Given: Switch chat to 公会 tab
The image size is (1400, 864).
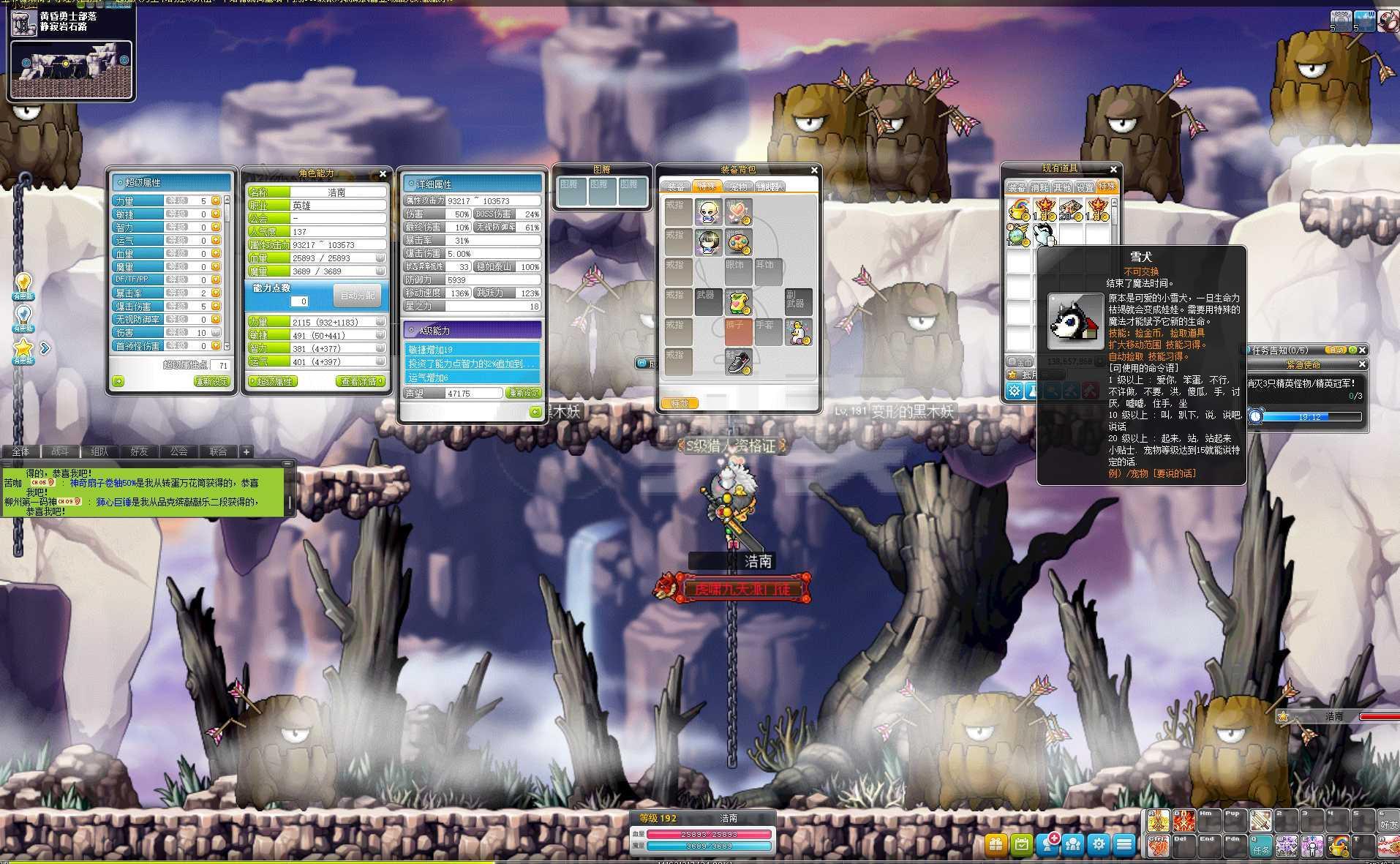Looking at the screenshot, I should point(178,451).
